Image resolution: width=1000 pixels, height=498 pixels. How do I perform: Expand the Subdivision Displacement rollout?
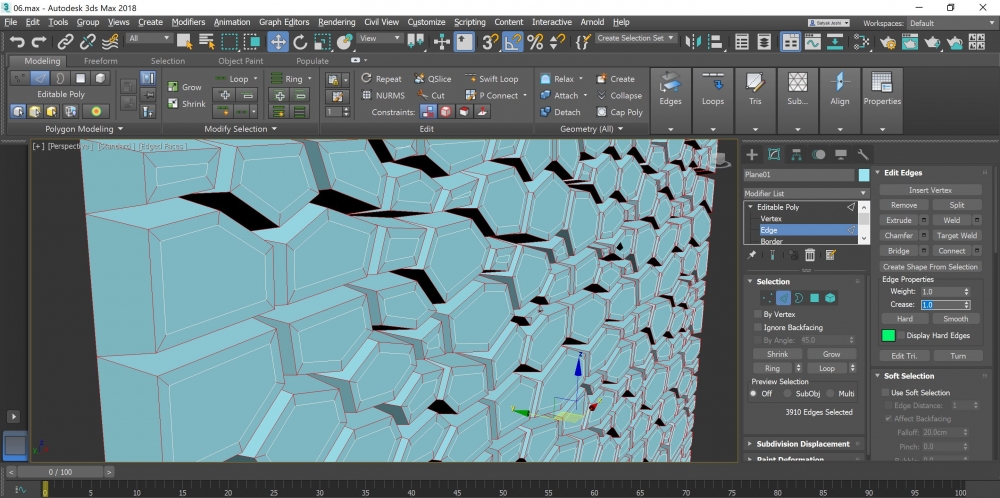[803, 444]
